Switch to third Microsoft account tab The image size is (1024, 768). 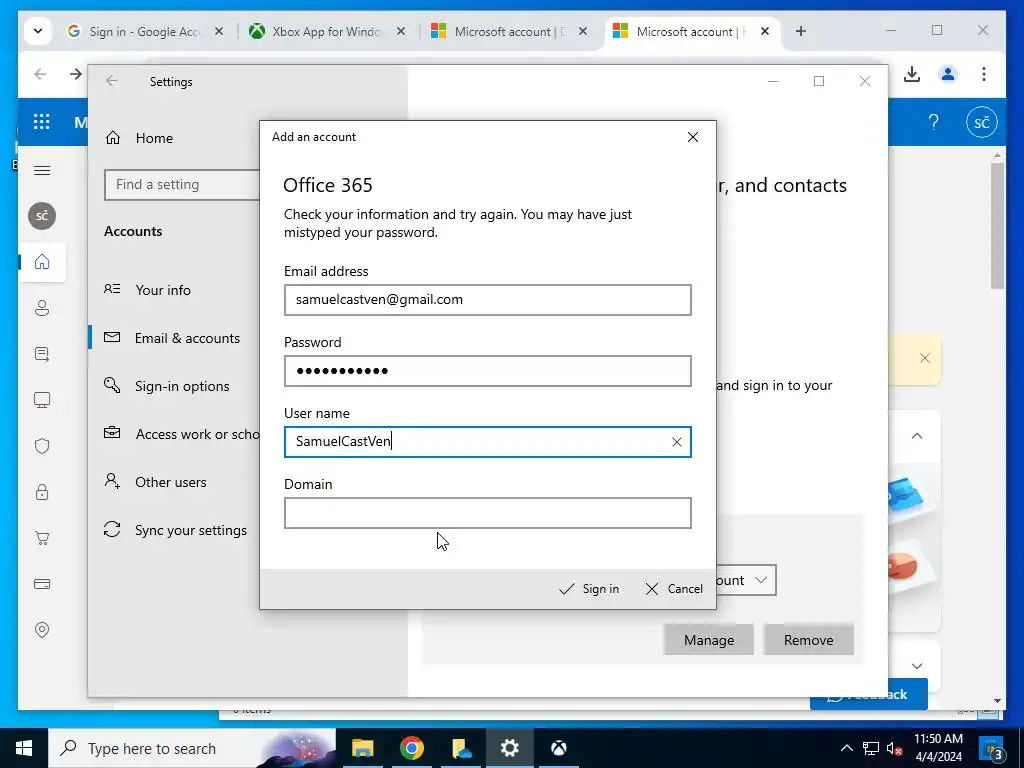click(509, 31)
